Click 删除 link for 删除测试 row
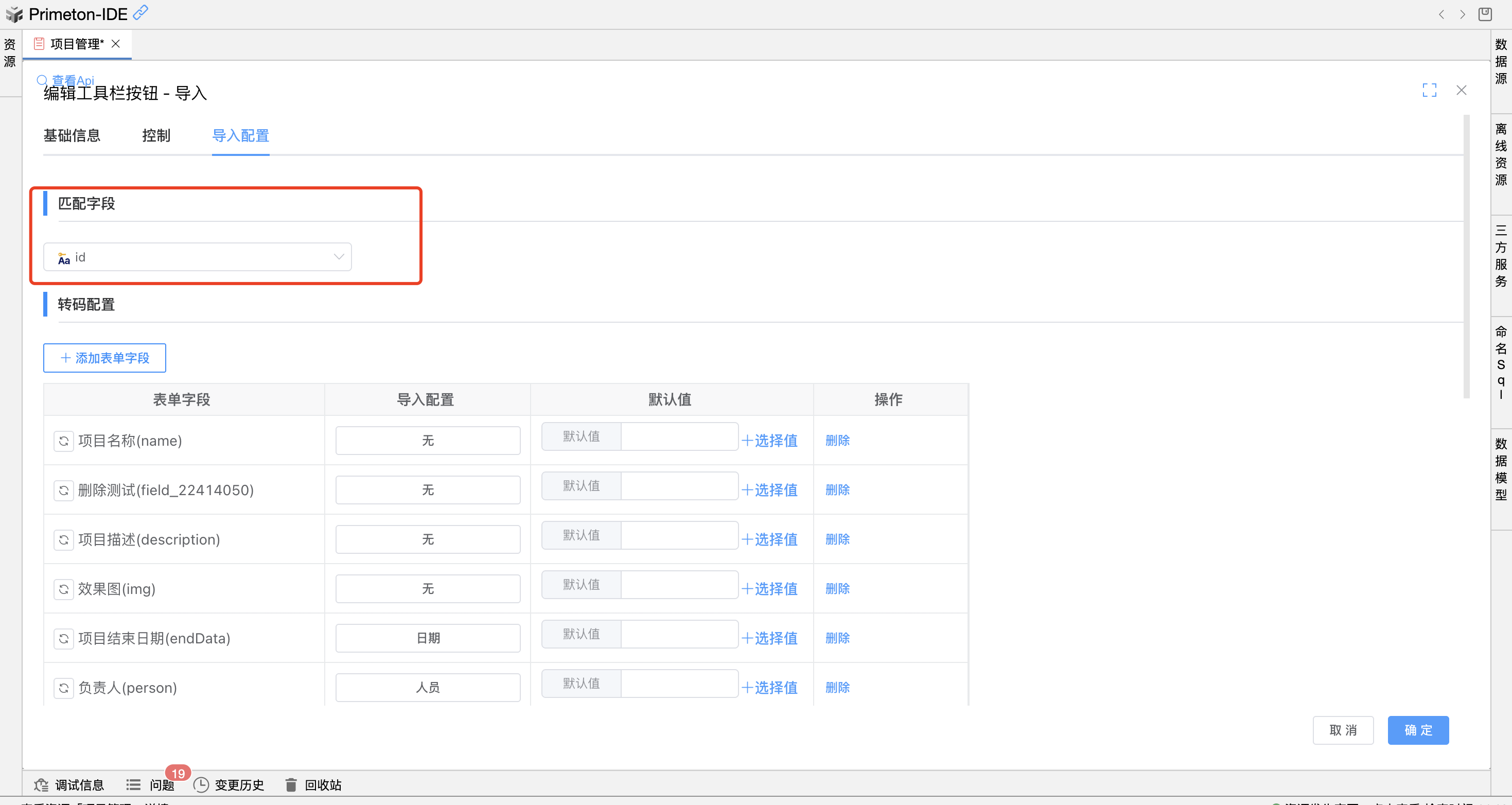The height and width of the screenshot is (805, 1512). 837,489
